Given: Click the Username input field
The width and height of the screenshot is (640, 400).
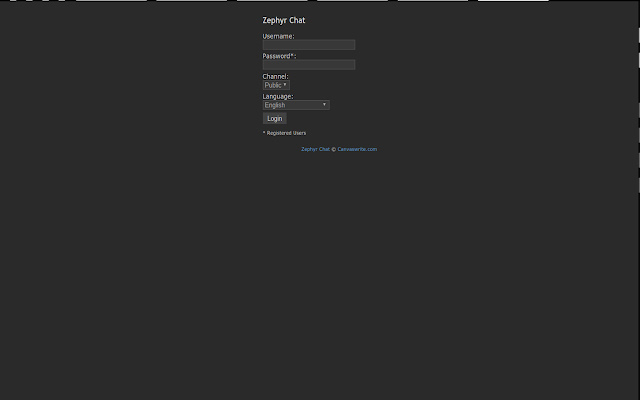Looking at the screenshot, I should click(x=309, y=45).
